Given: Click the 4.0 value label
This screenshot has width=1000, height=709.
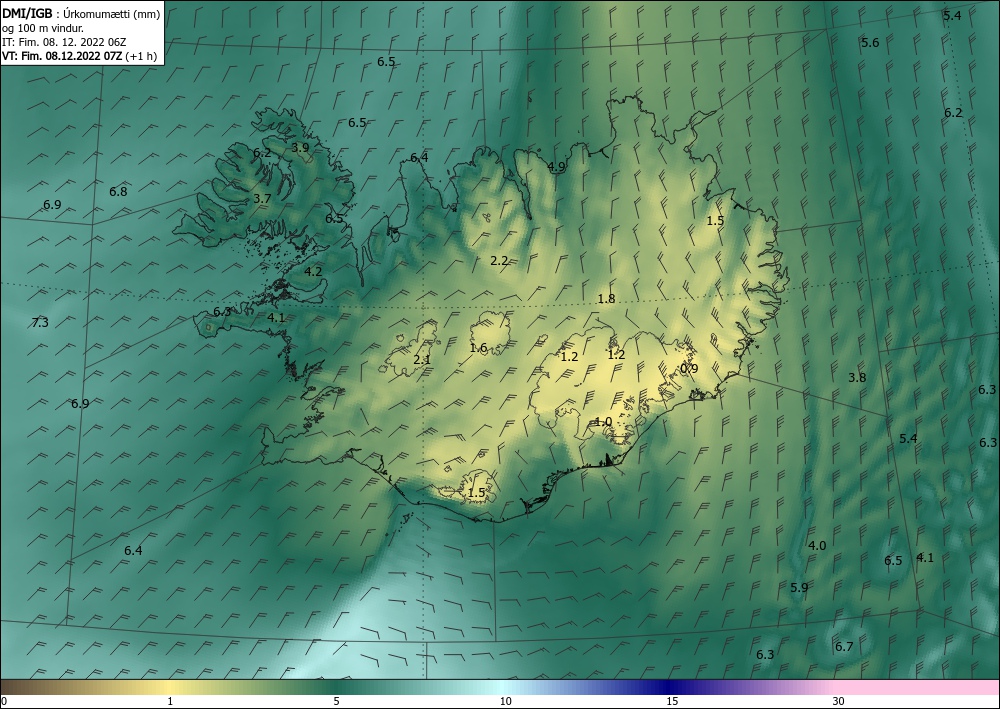Looking at the screenshot, I should pos(817,546).
